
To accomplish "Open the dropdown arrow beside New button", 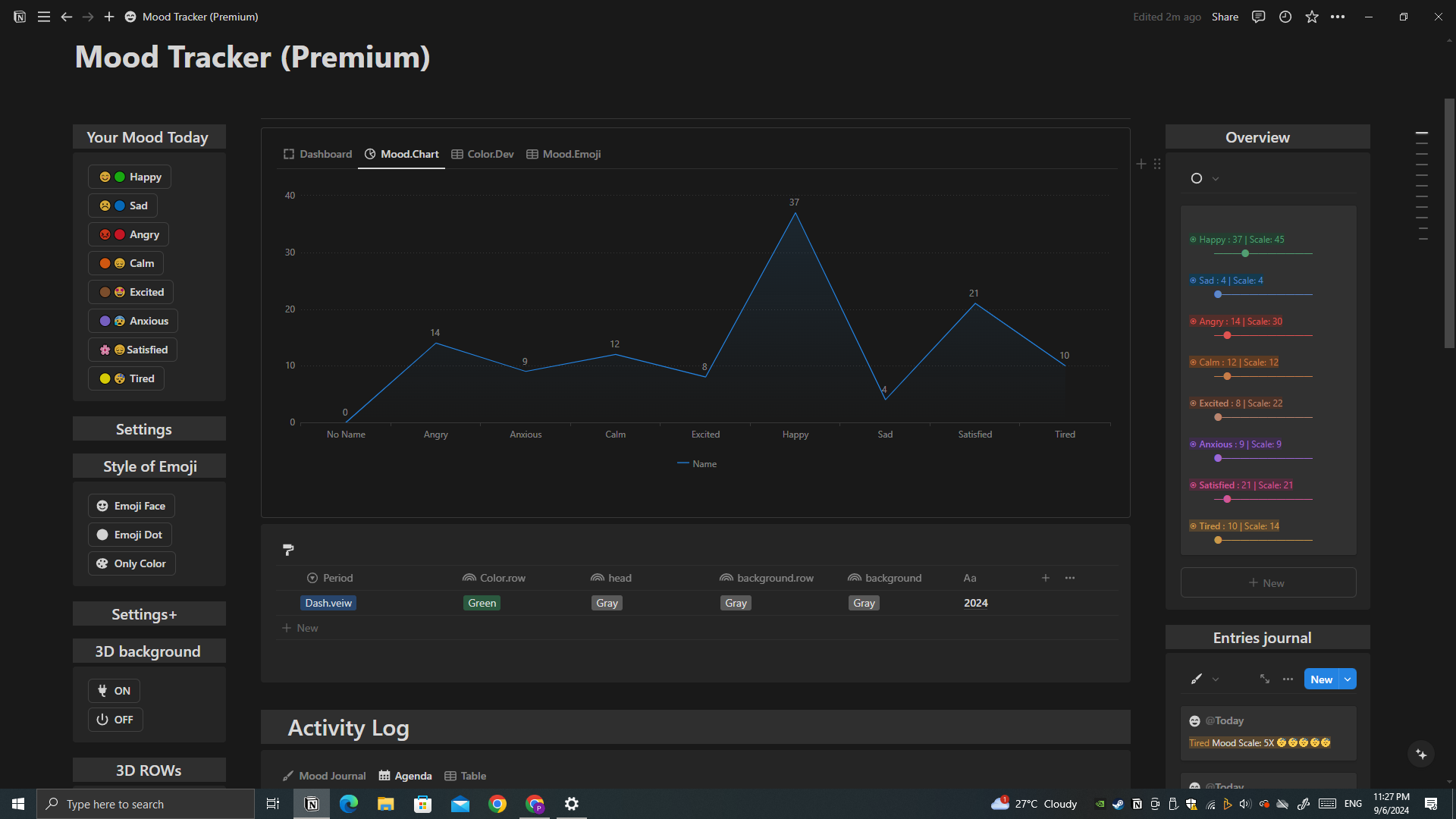I will (x=1348, y=679).
